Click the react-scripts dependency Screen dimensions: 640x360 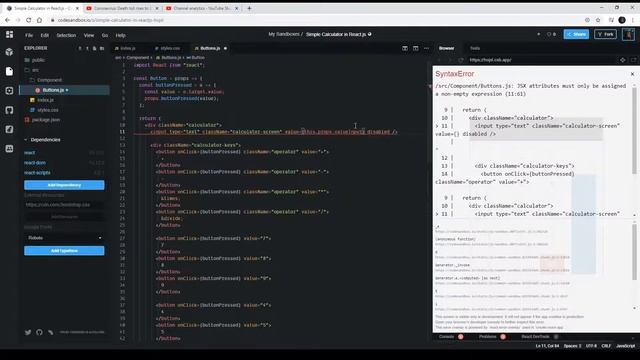pyautogui.click(x=37, y=173)
